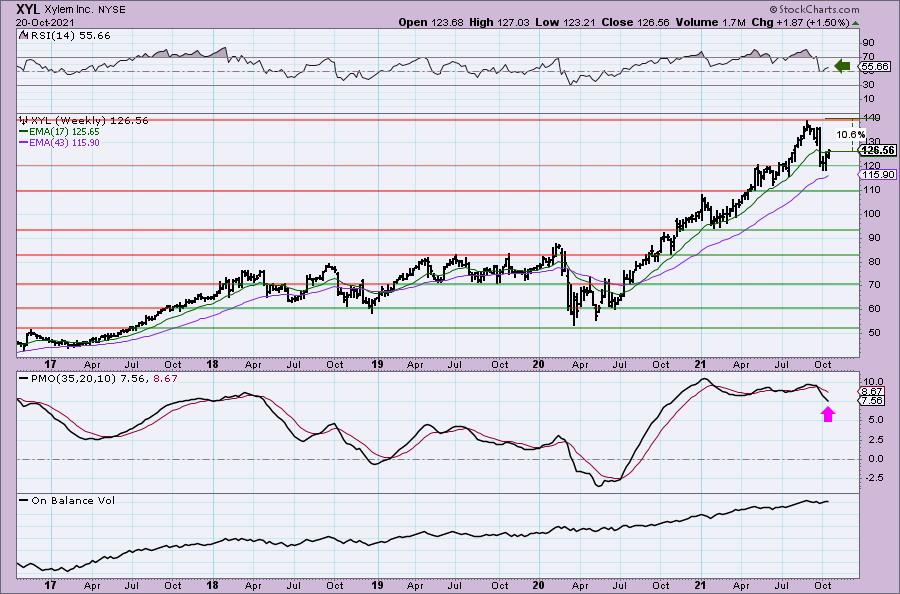
Task: Click the Low 123.21 value
Action: click(565, 22)
